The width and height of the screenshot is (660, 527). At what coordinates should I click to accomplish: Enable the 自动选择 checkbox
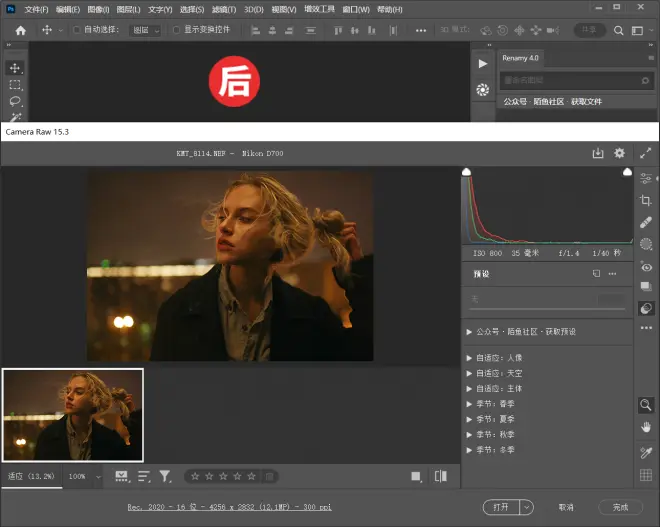click(x=77, y=30)
